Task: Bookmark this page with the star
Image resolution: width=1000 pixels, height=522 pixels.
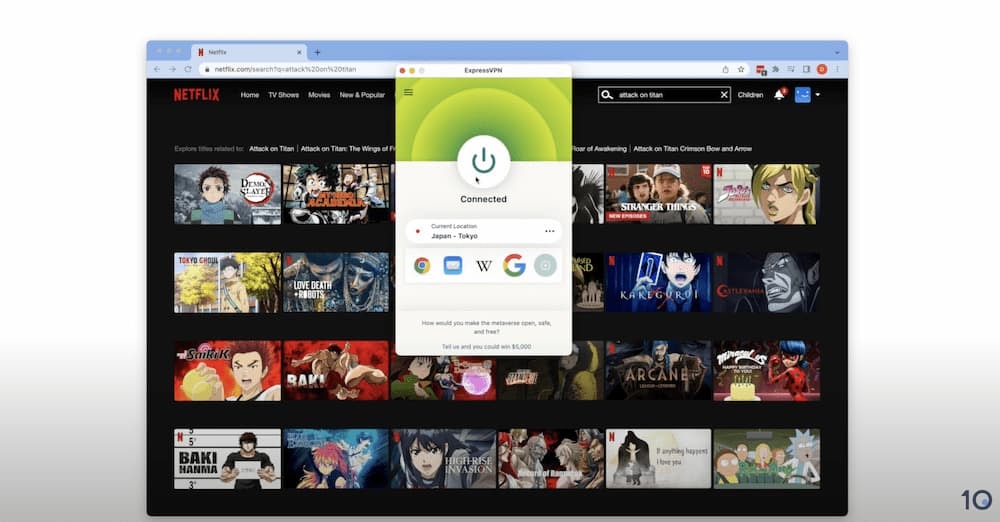Action: 740,69
